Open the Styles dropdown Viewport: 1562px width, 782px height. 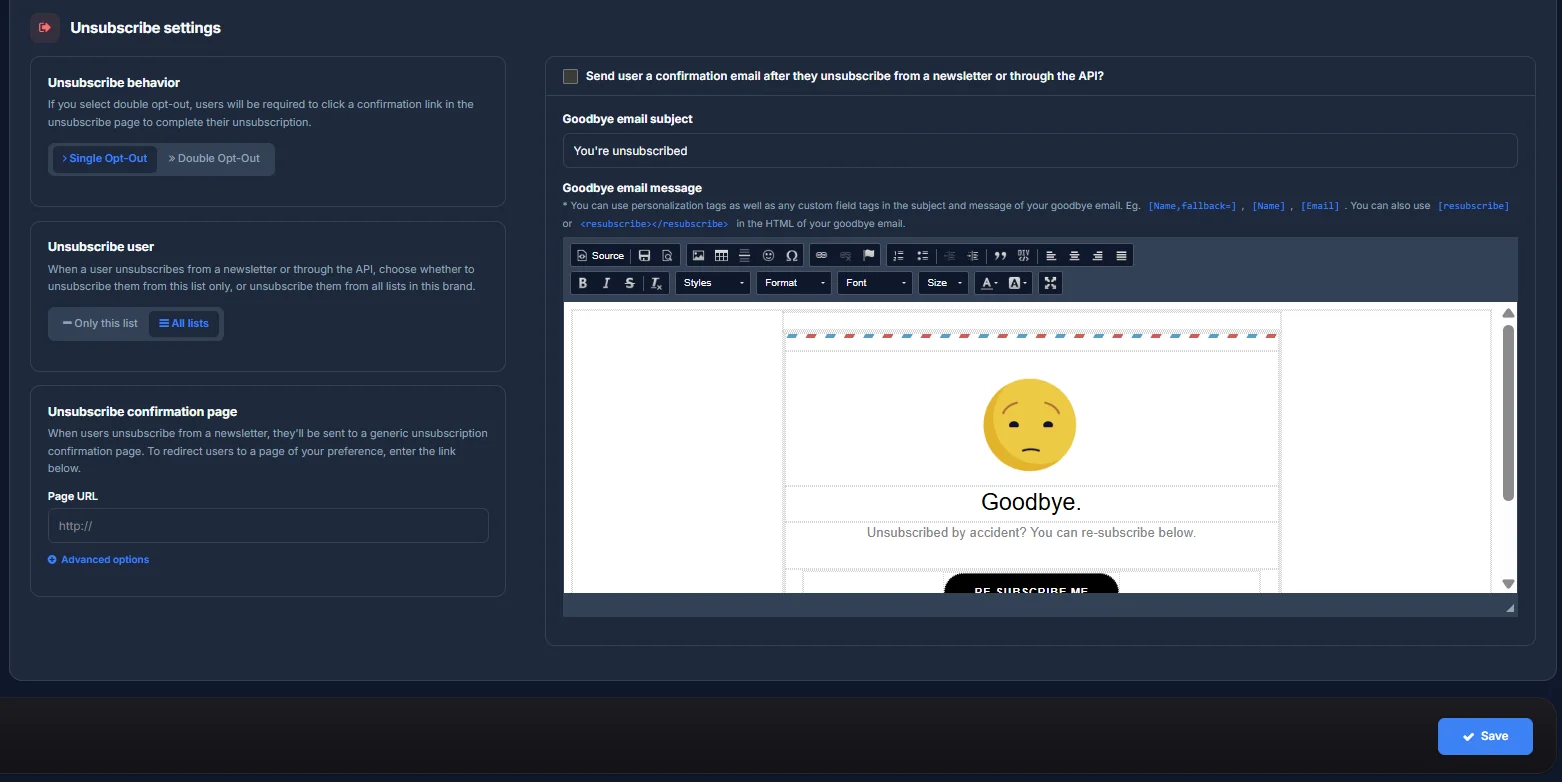tap(713, 283)
